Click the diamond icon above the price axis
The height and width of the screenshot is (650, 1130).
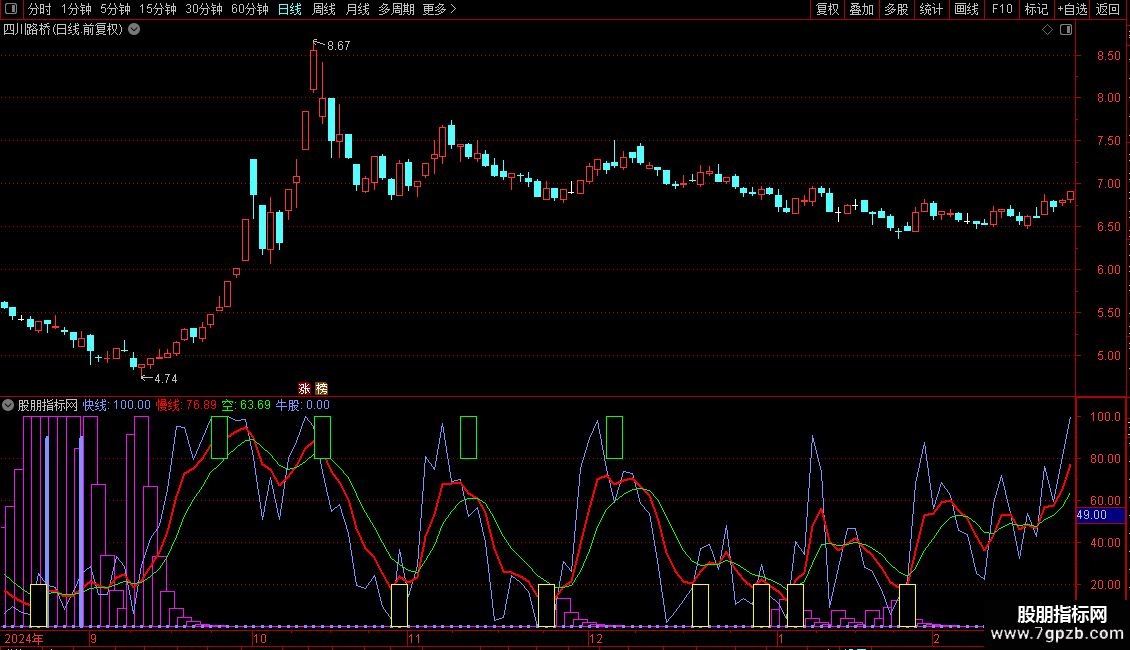(x=1047, y=30)
